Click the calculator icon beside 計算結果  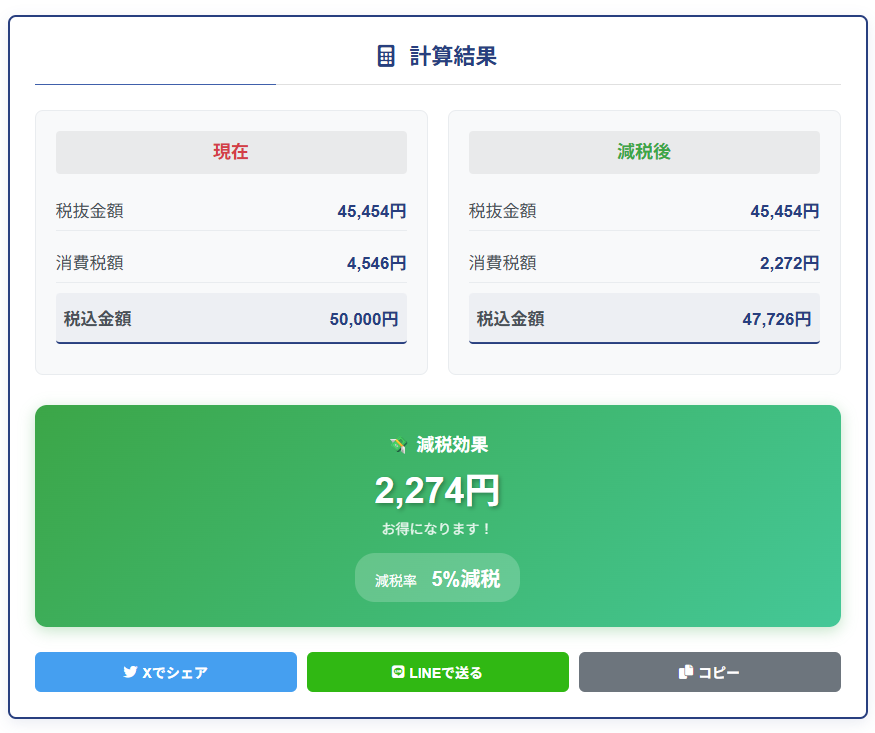386,56
